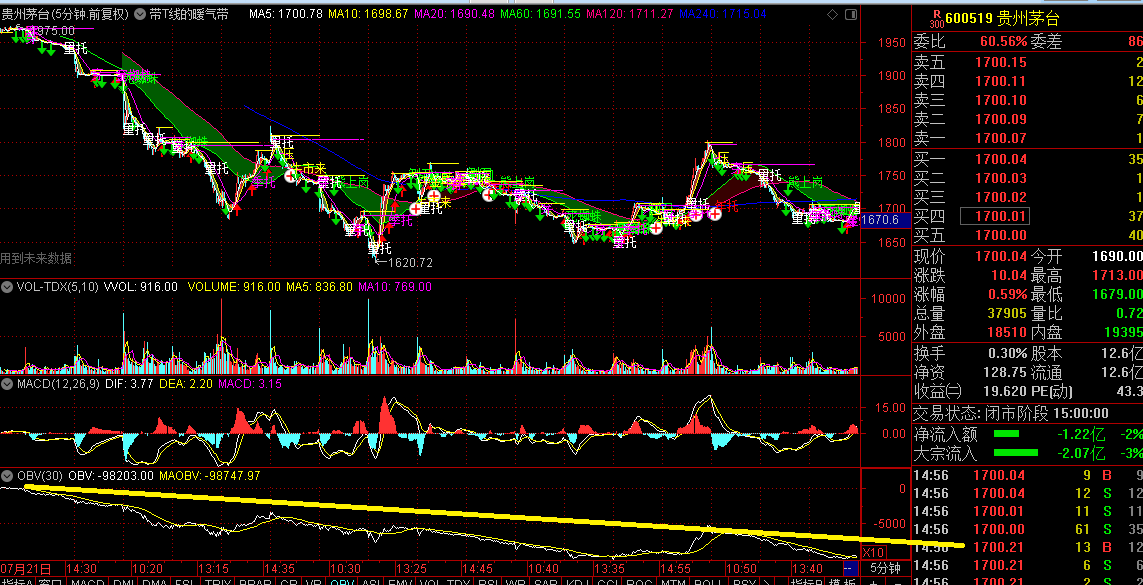Click the 总量 37905 value
Screen dimensions: 1143x585
[1006, 313]
